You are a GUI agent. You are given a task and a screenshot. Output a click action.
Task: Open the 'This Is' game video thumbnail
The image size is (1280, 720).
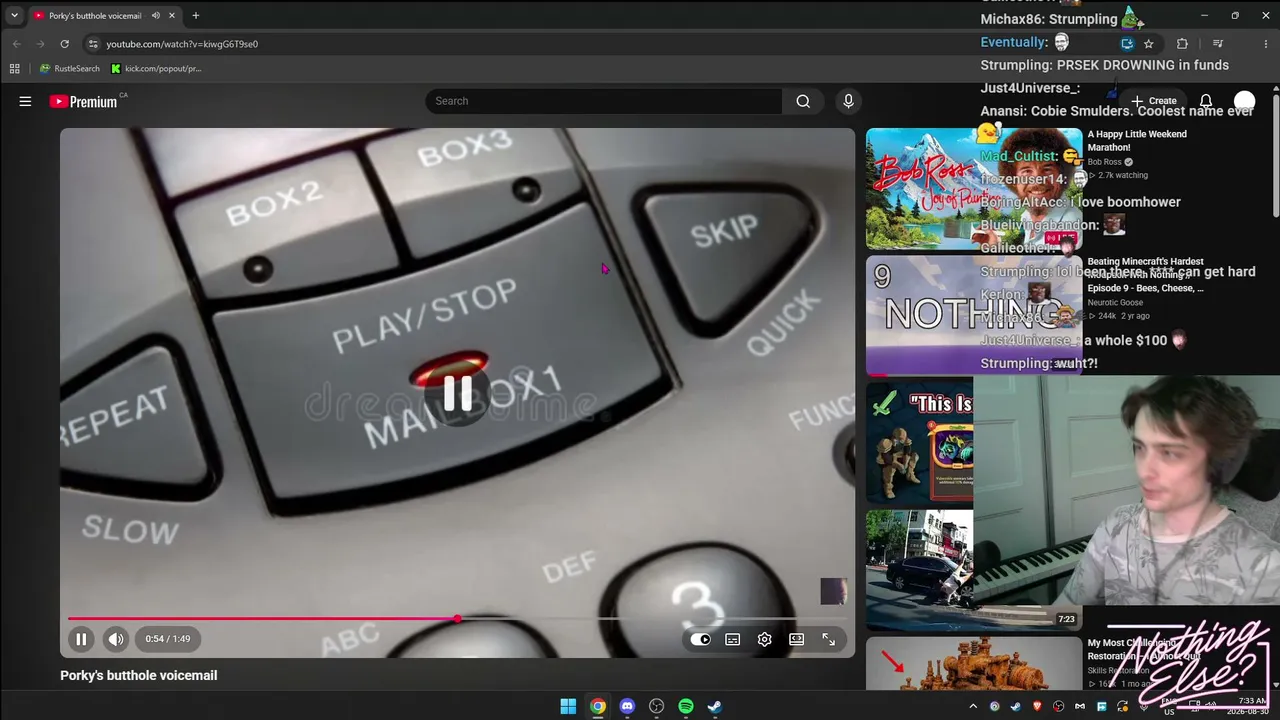[x=920, y=443]
